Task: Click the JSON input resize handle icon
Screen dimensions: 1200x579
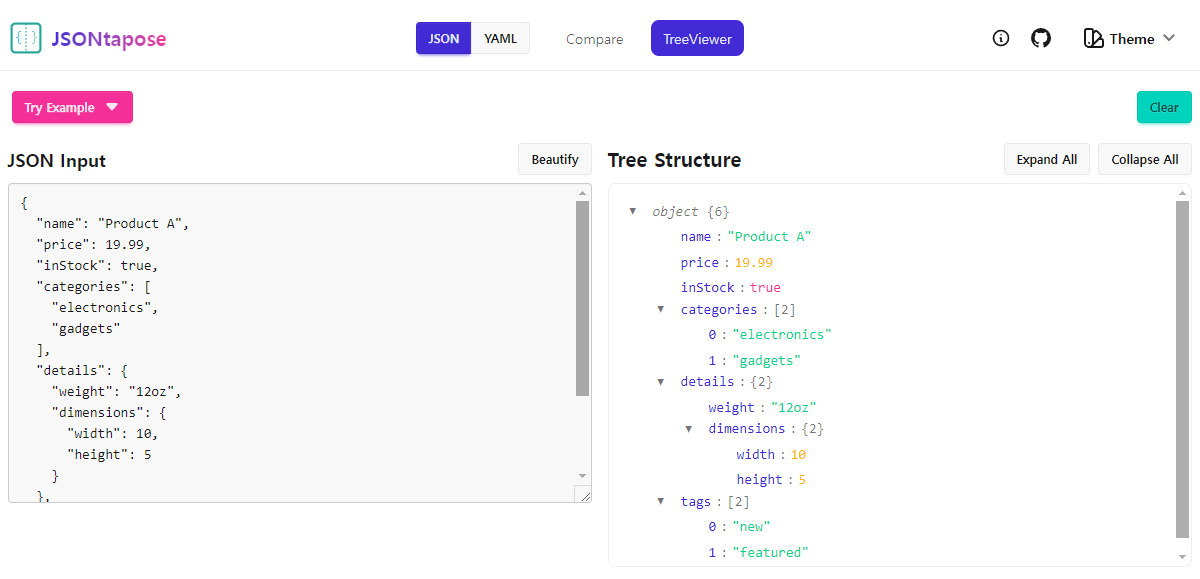Action: tap(583, 494)
